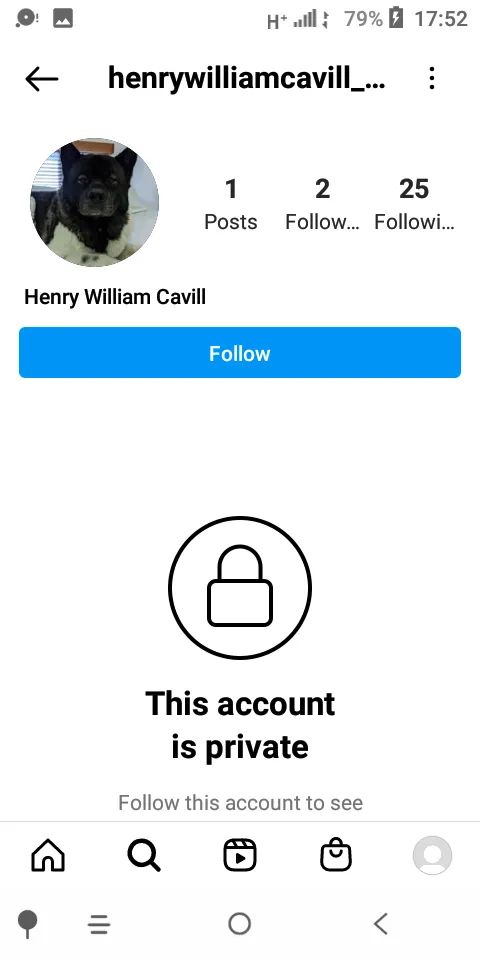Tap the padlock private account icon

[x=240, y=587]
